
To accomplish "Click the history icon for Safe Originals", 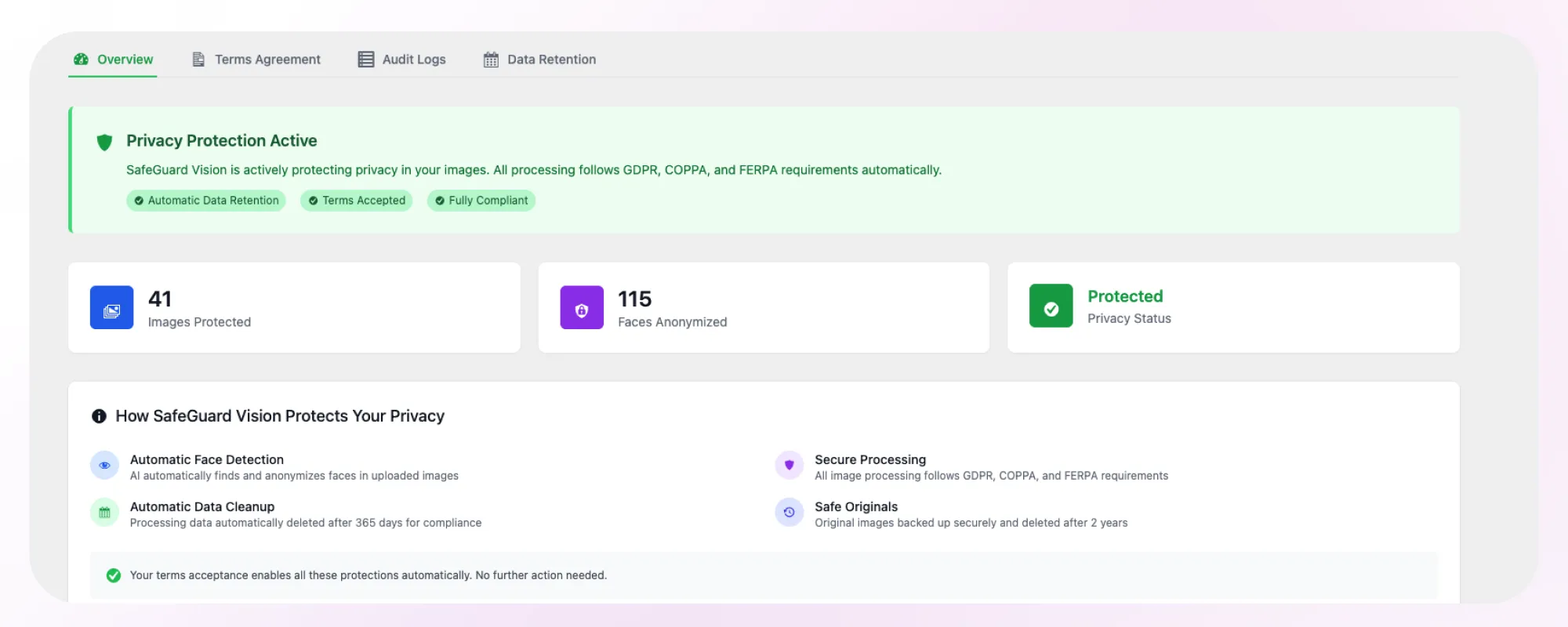I will click(x=789, y=513).
